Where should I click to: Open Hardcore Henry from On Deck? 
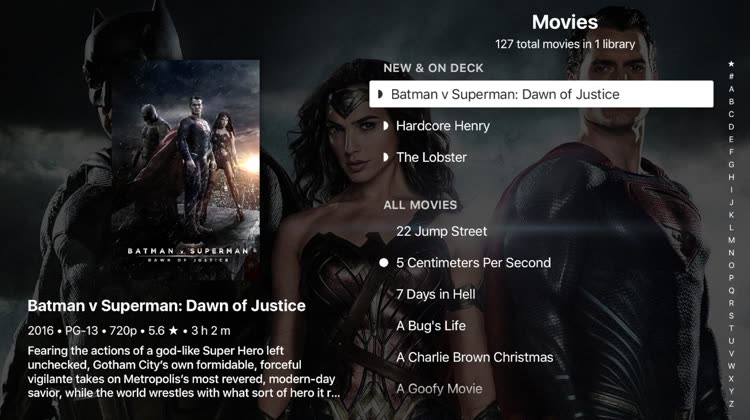443,126
